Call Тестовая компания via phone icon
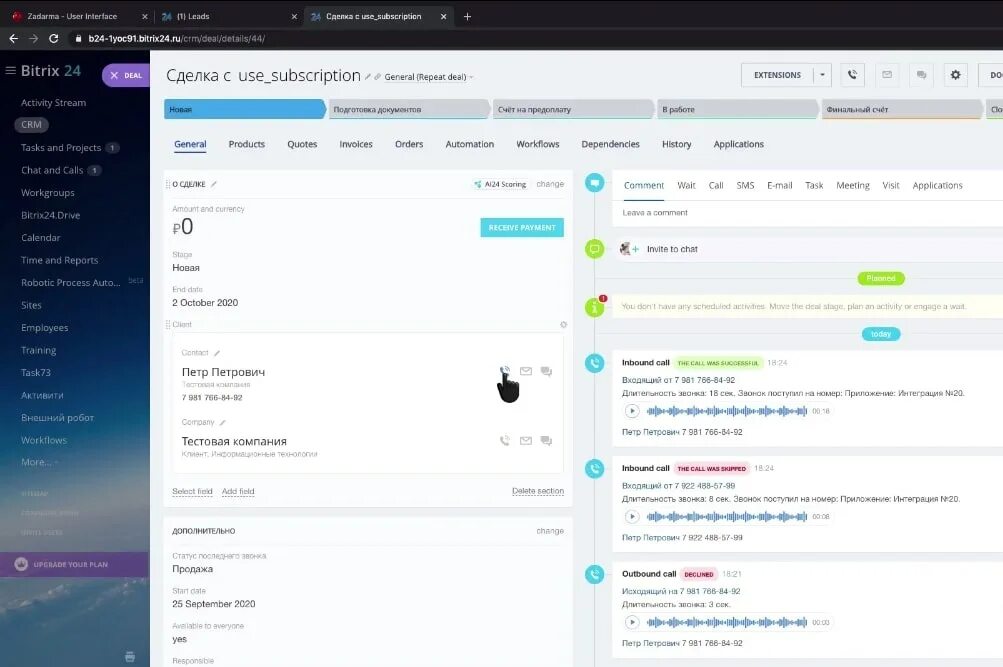 pyautogui.click(x=505, y=441)
